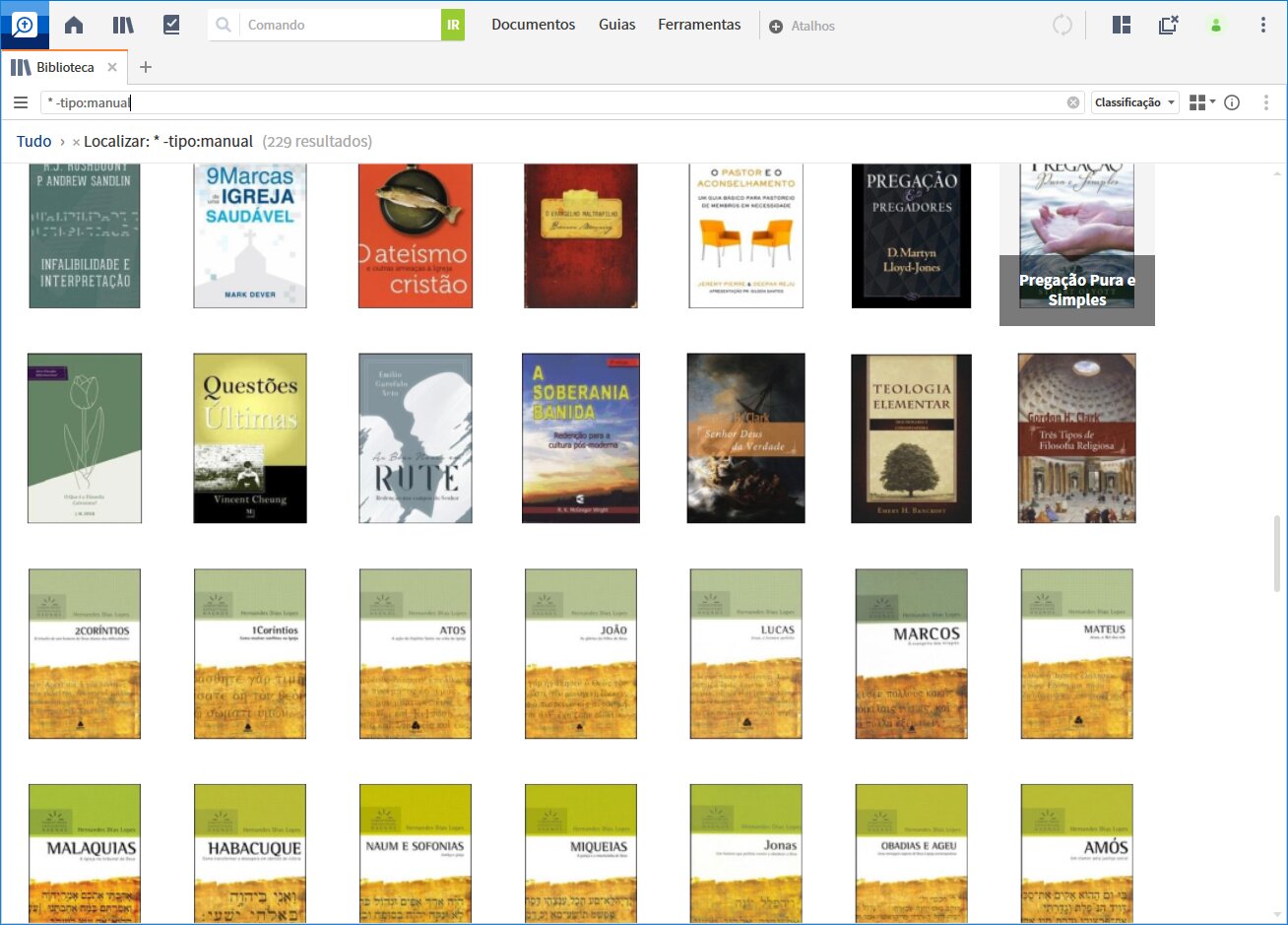
Task: Close the Biblioteca tab
Action: 112,67
